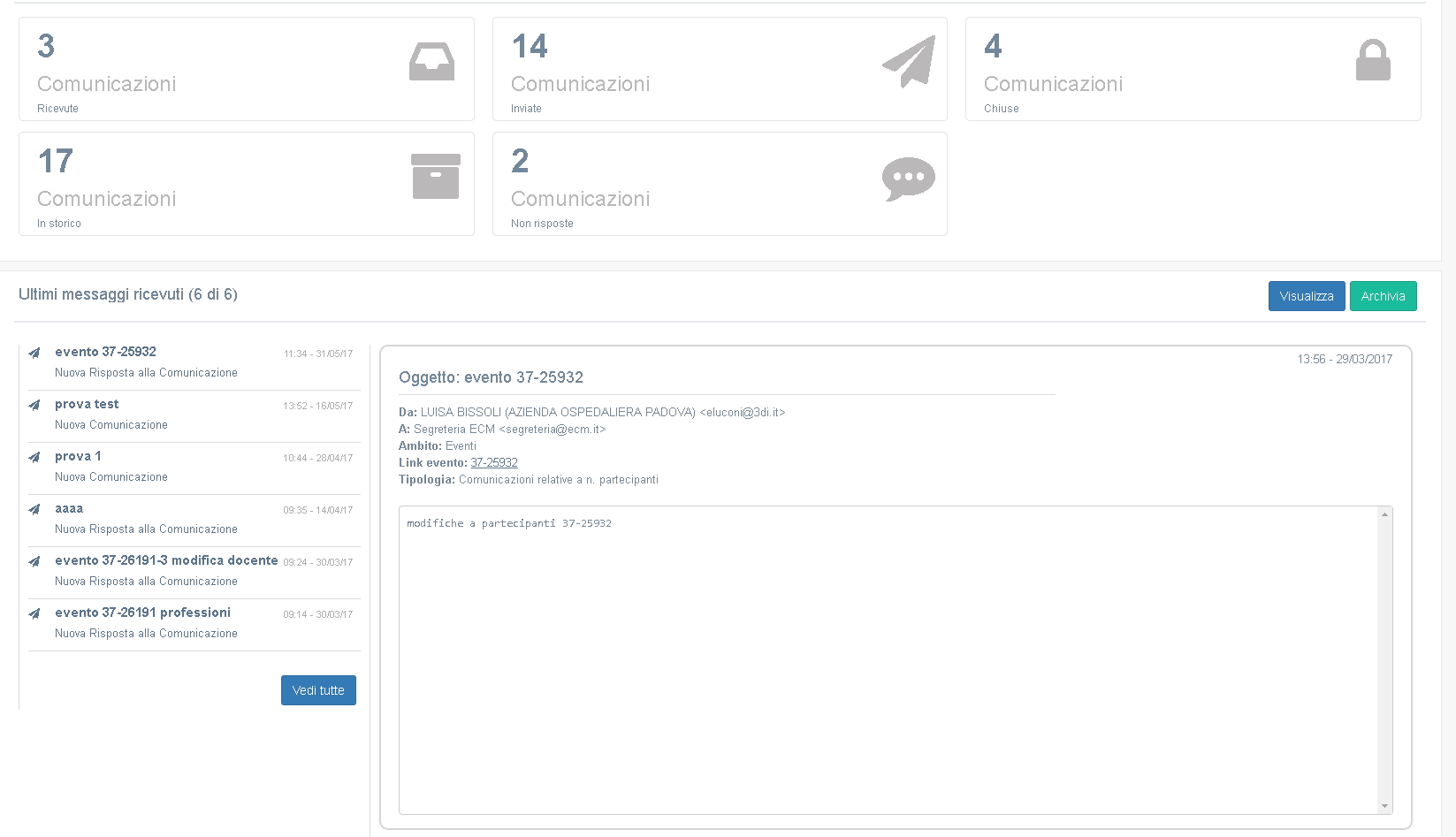
Task: Click the plane icon beside 'aaaa' message
Action: [34, 510]
